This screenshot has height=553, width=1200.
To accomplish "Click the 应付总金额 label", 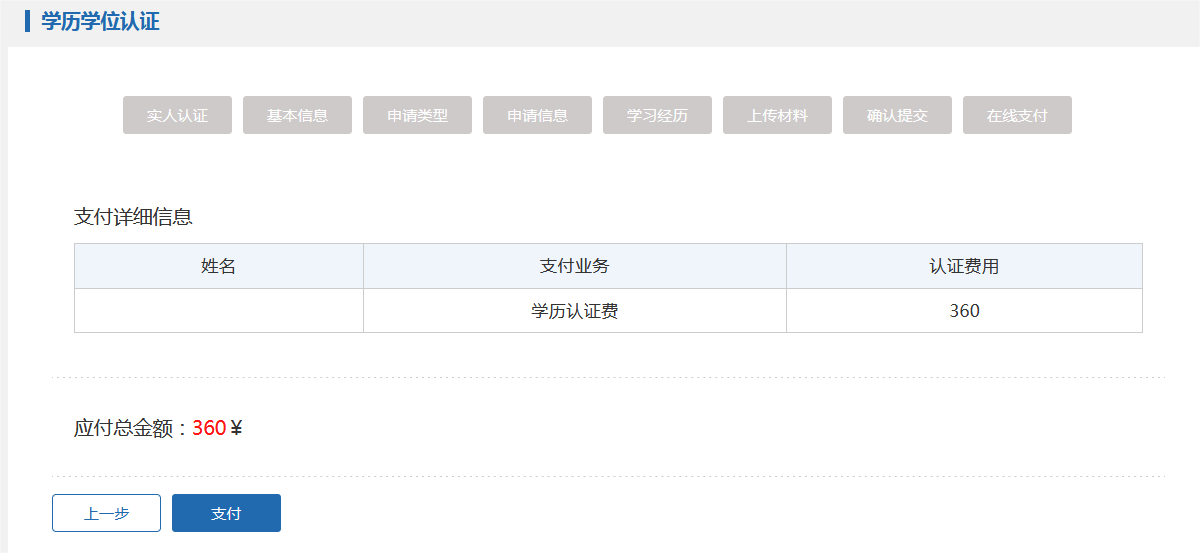I will (x=123, y=428).
